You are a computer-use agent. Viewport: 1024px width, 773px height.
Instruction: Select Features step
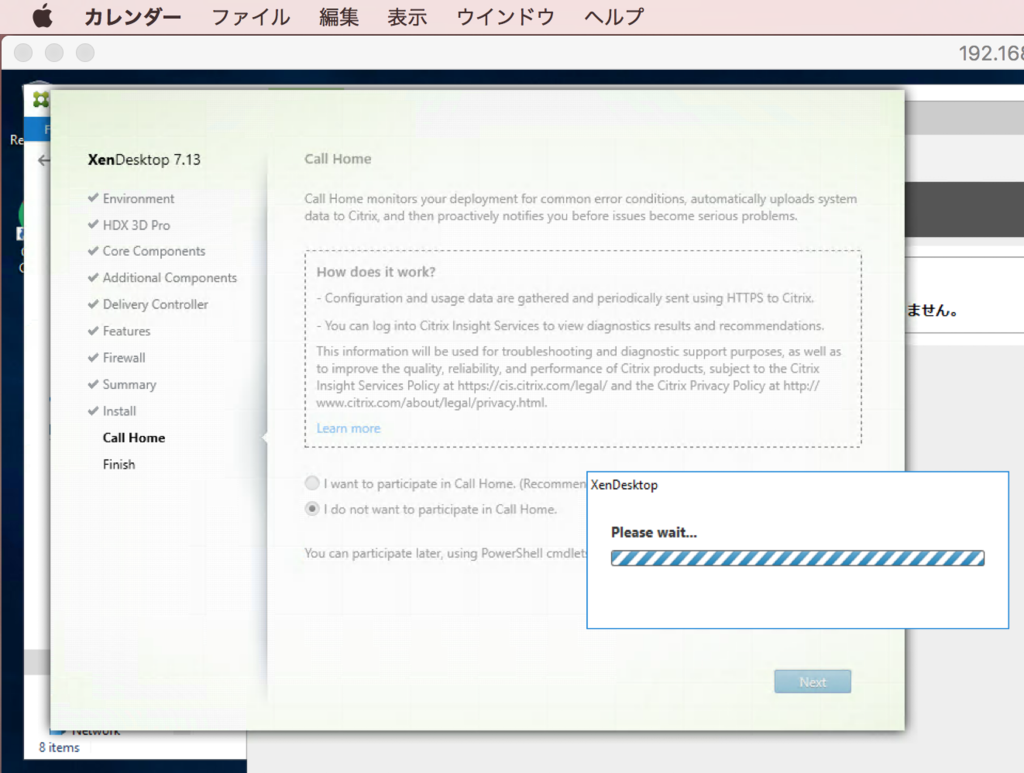(127, 331)
